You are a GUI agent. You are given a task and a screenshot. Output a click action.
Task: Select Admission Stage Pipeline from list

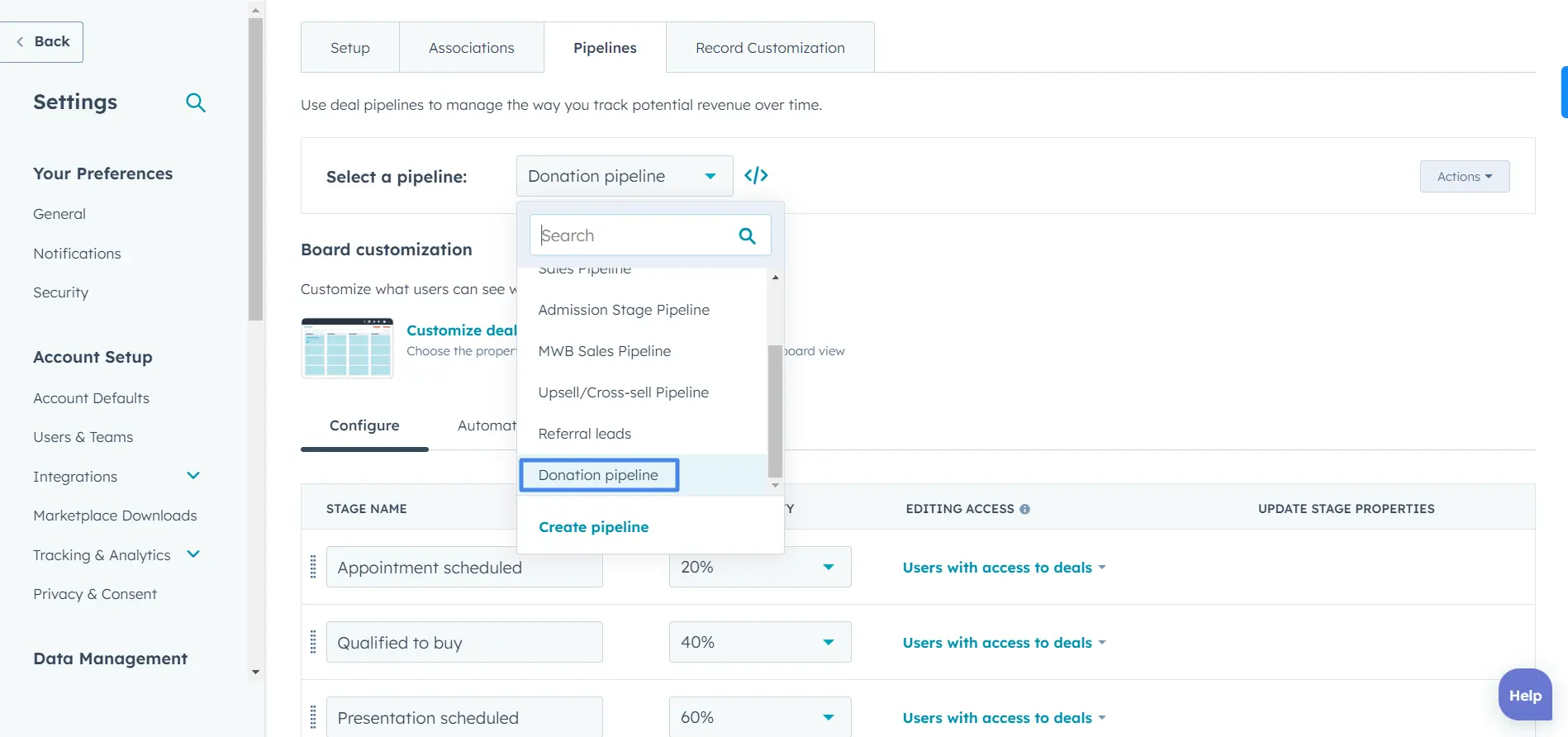tap(624, 310)
